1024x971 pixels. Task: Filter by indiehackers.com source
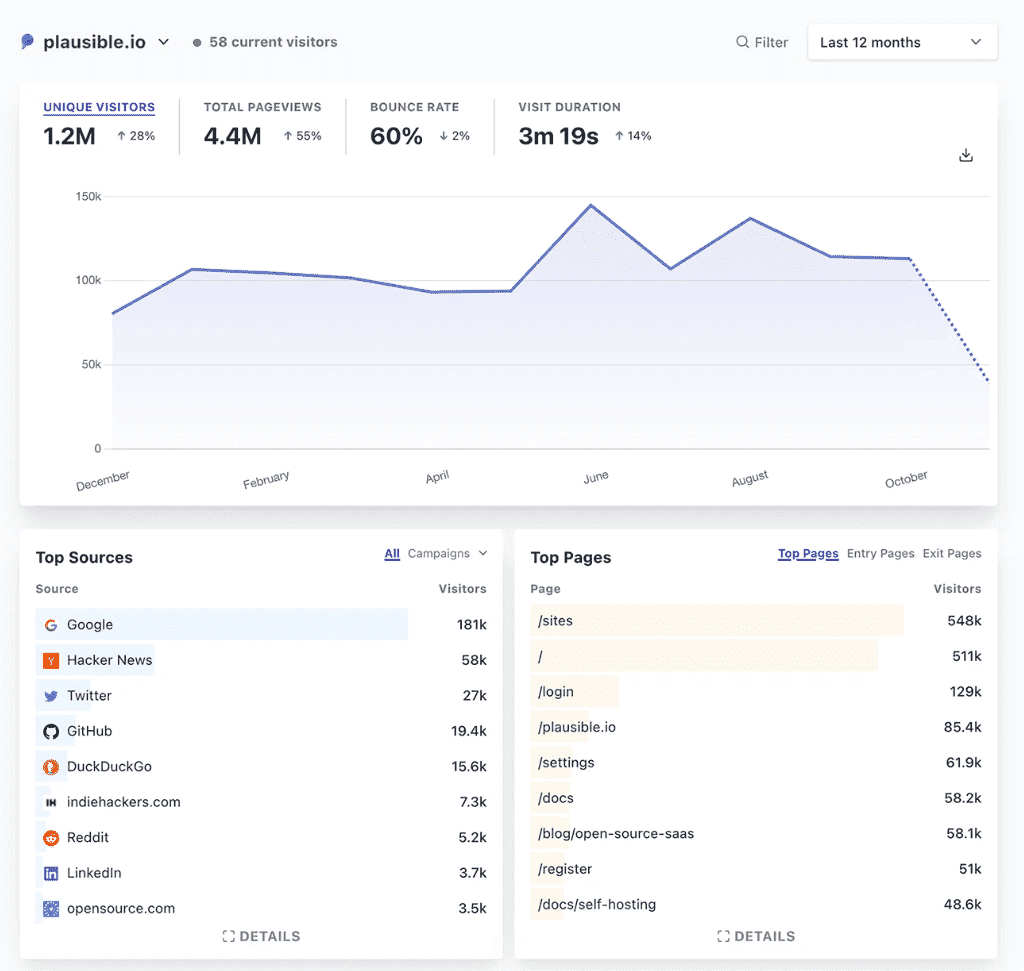(x=123, y=803)
